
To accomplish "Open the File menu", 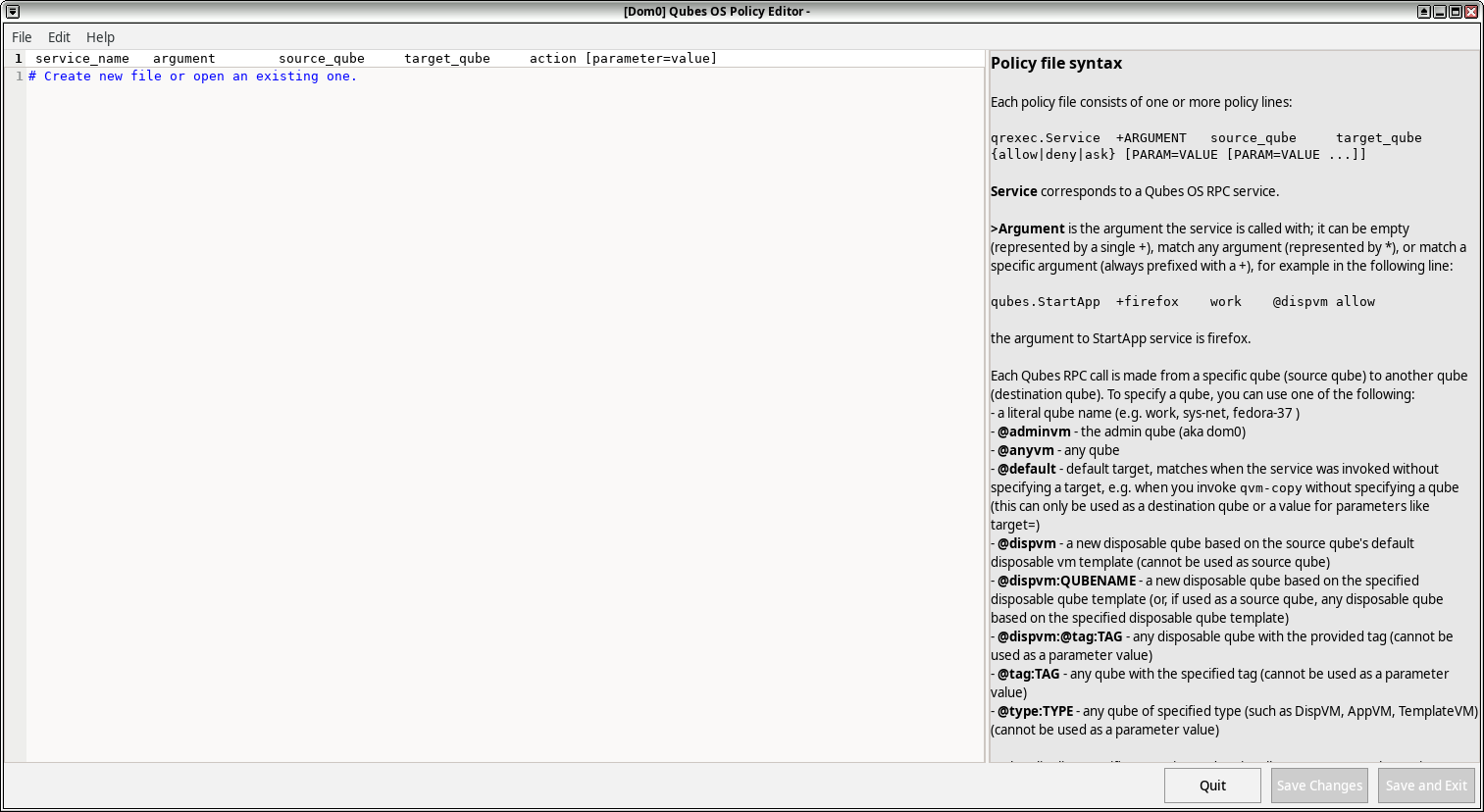I will 21,36.
